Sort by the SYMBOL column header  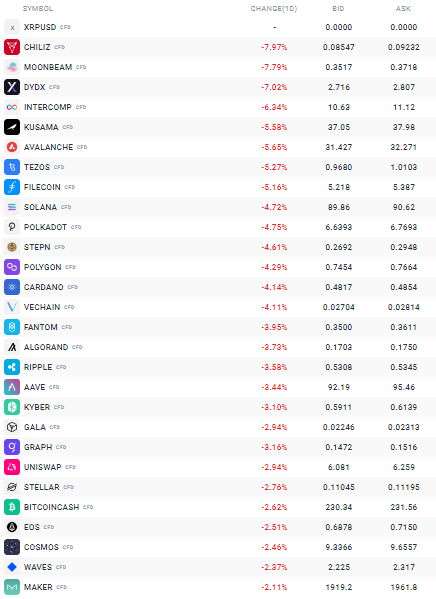pos(38,8)
